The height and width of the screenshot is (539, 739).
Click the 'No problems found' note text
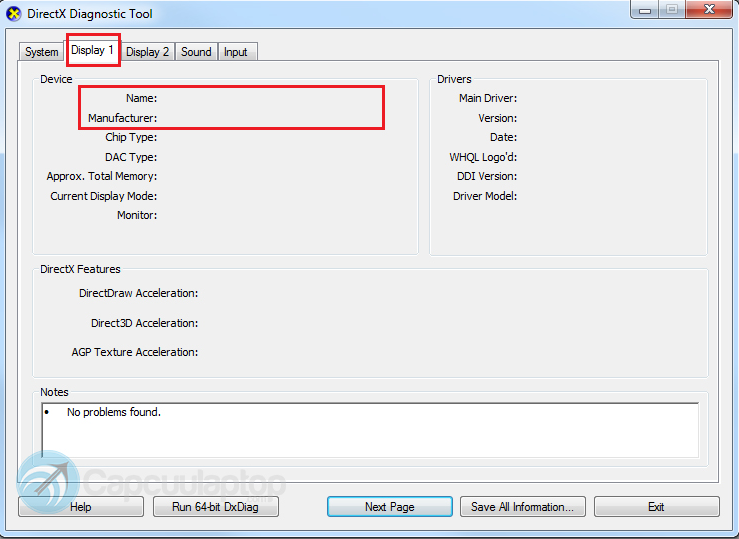coord(113,412)
